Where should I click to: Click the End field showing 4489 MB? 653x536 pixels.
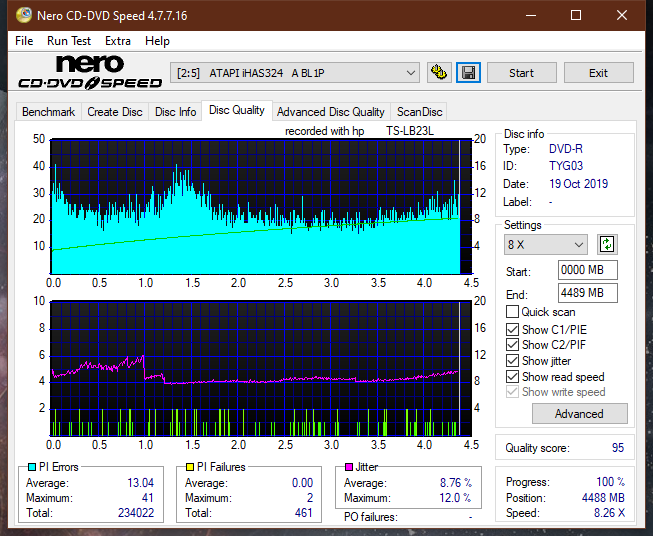click(588, 293)
